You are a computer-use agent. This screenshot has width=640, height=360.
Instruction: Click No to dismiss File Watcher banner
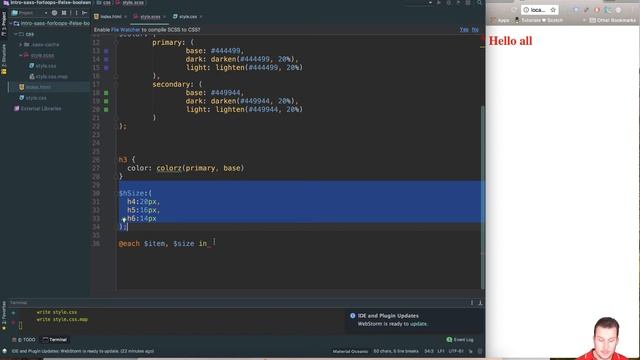[475, 29]
